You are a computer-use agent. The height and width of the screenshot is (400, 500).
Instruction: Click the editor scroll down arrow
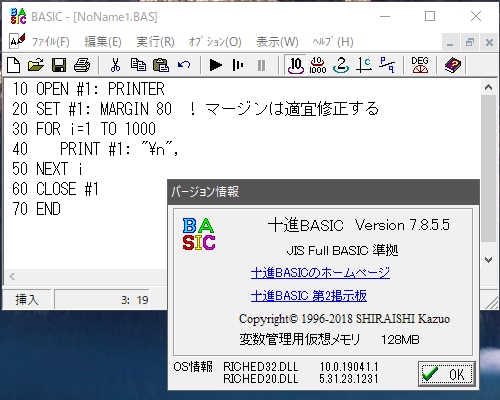pos(488,260)
